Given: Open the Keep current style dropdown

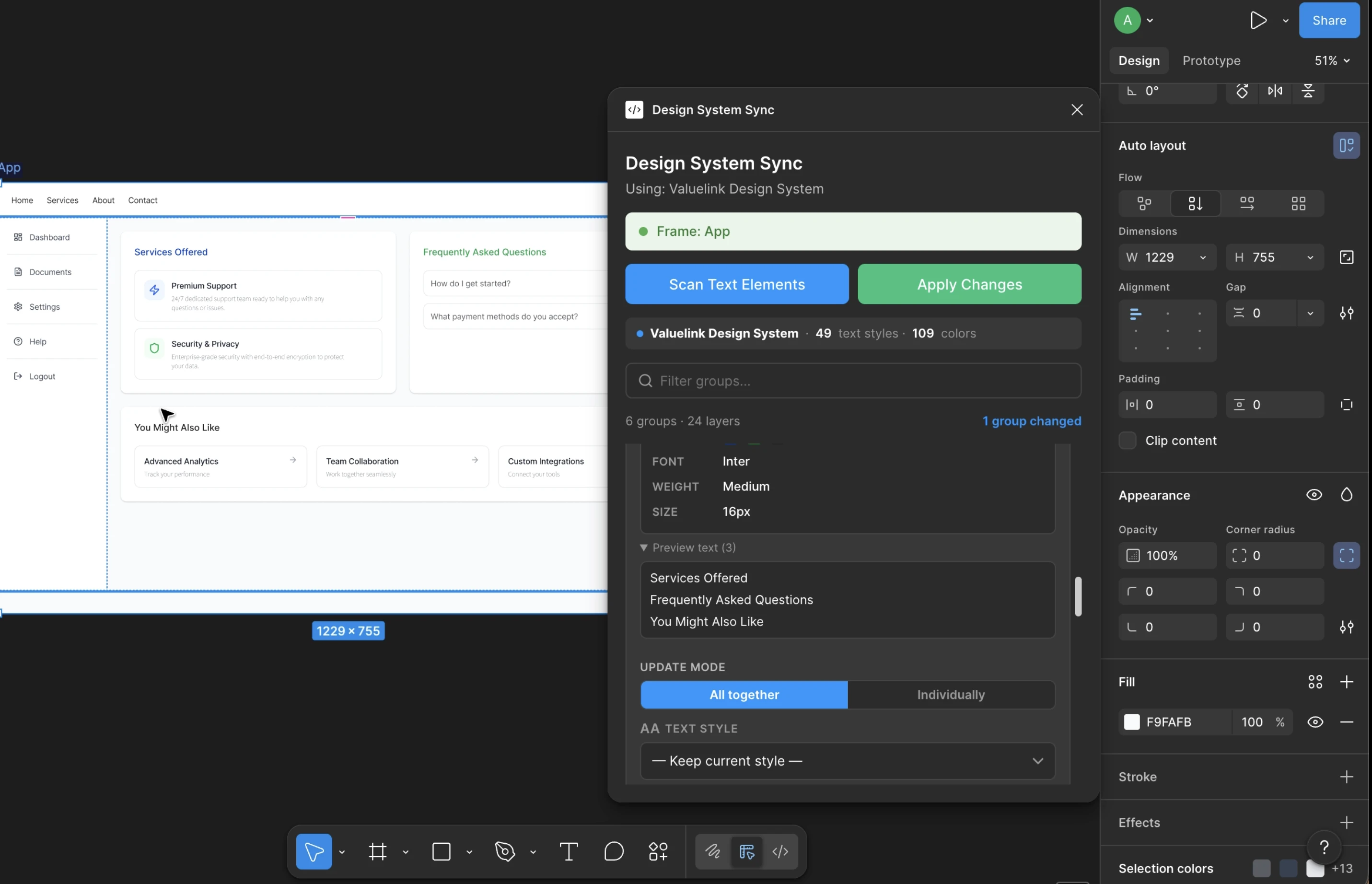Looking at the screenshot, I should point(847,761).
